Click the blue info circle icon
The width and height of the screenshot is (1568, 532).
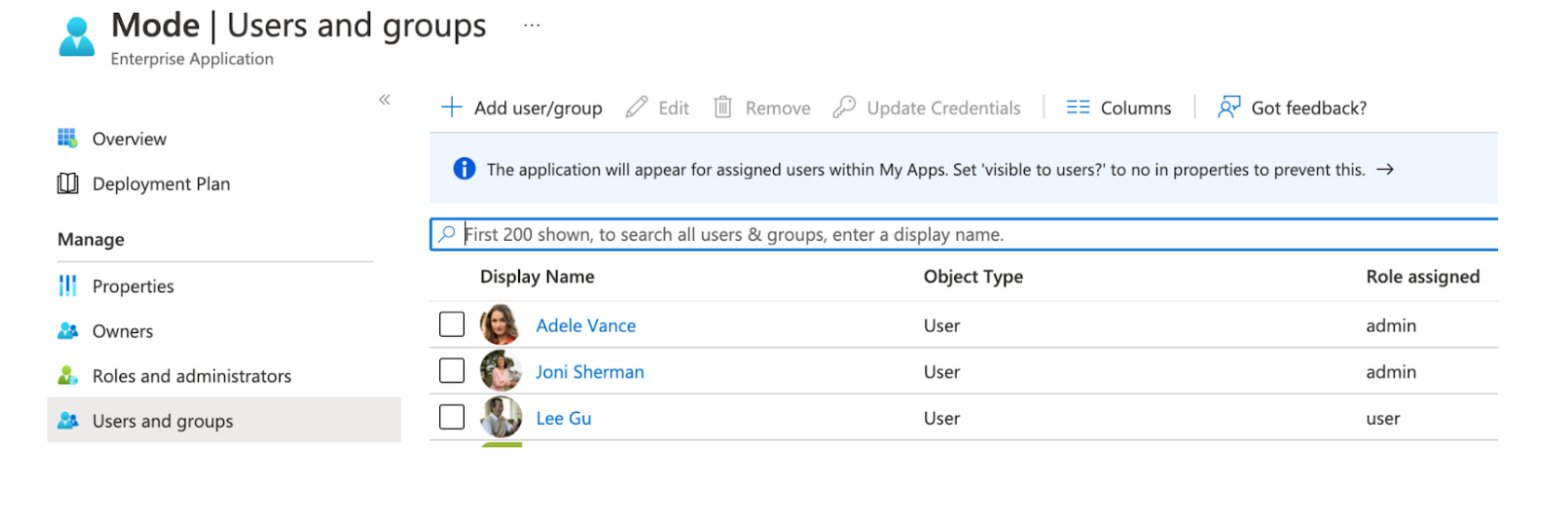tap(464, 168)
